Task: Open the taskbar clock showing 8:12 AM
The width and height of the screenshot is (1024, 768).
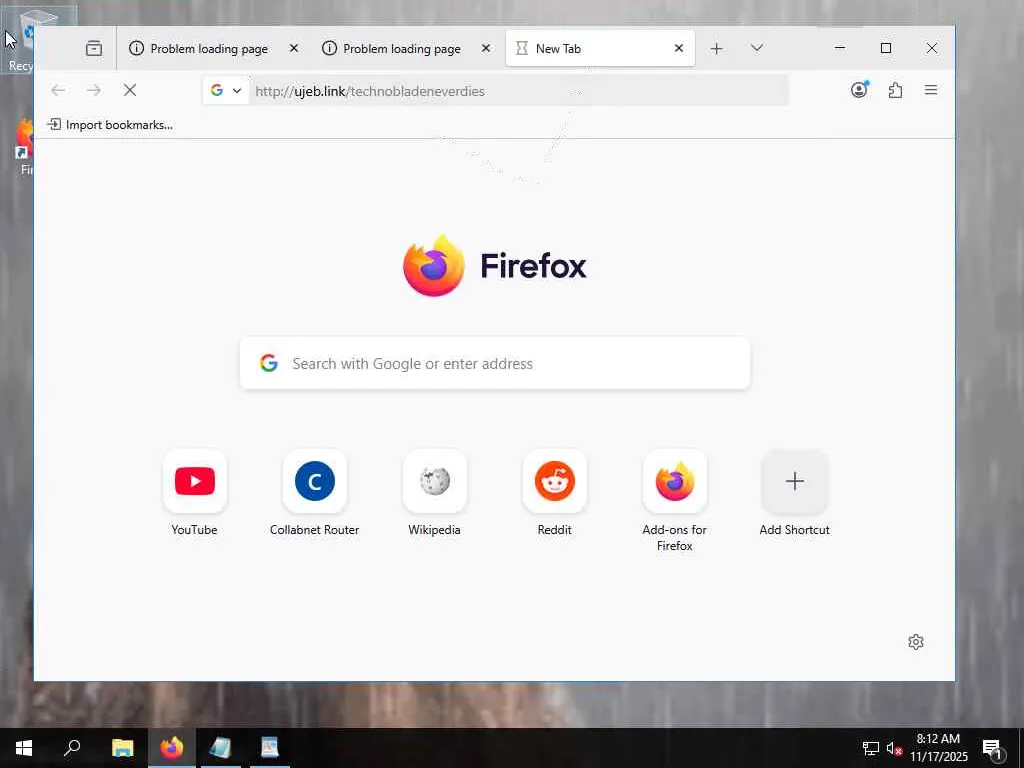Action: [938, 748]
